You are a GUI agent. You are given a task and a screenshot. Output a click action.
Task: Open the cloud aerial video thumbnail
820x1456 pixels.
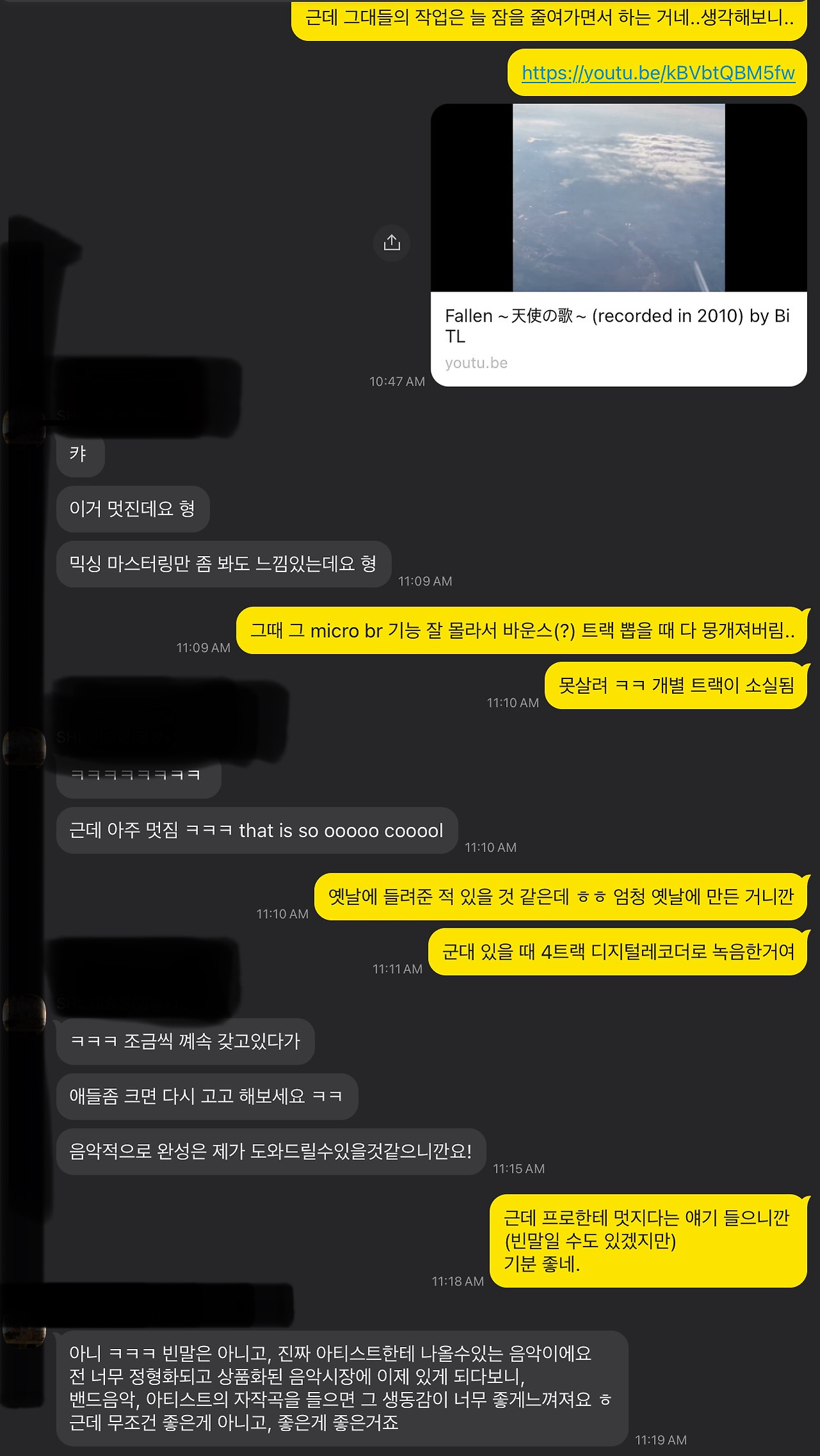(619, 198)
